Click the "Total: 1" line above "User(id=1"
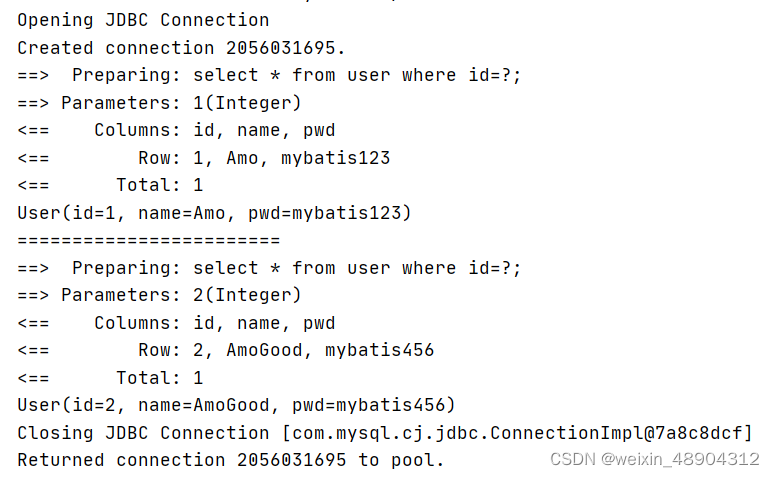The width and height of the screenshot is (774, 477). click(x=159, y=185)
